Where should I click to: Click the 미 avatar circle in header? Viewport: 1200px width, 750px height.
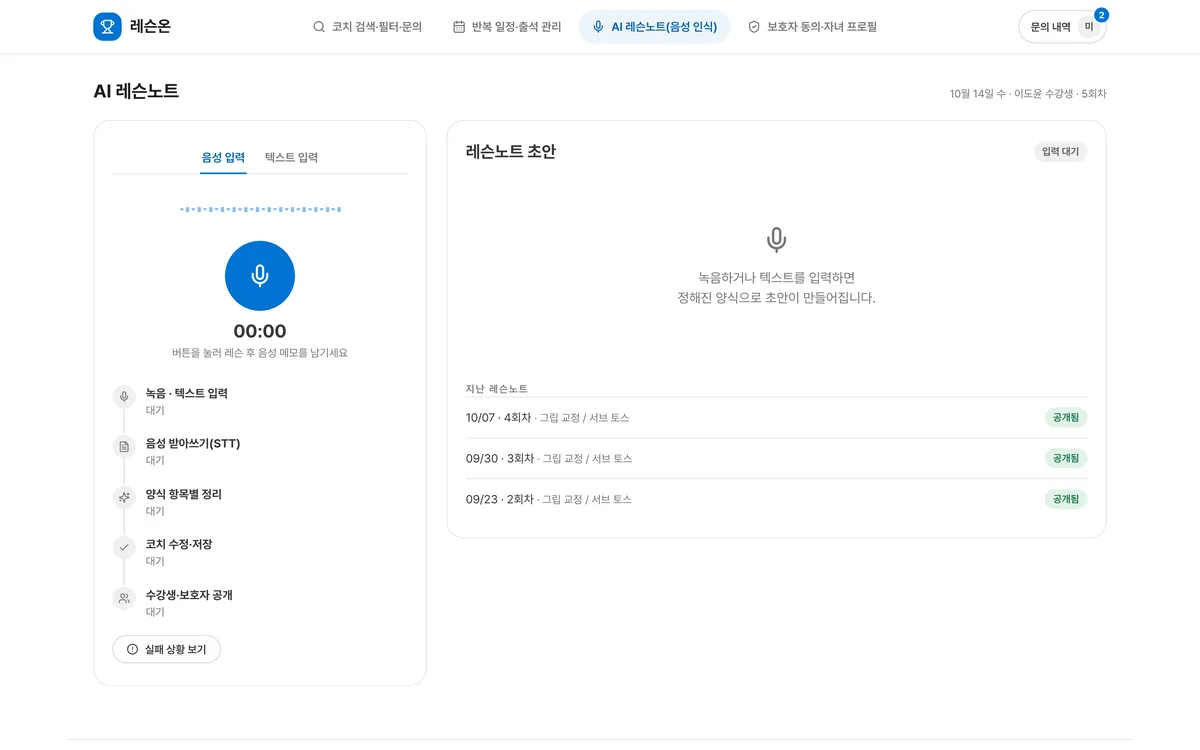(1089, 27)
